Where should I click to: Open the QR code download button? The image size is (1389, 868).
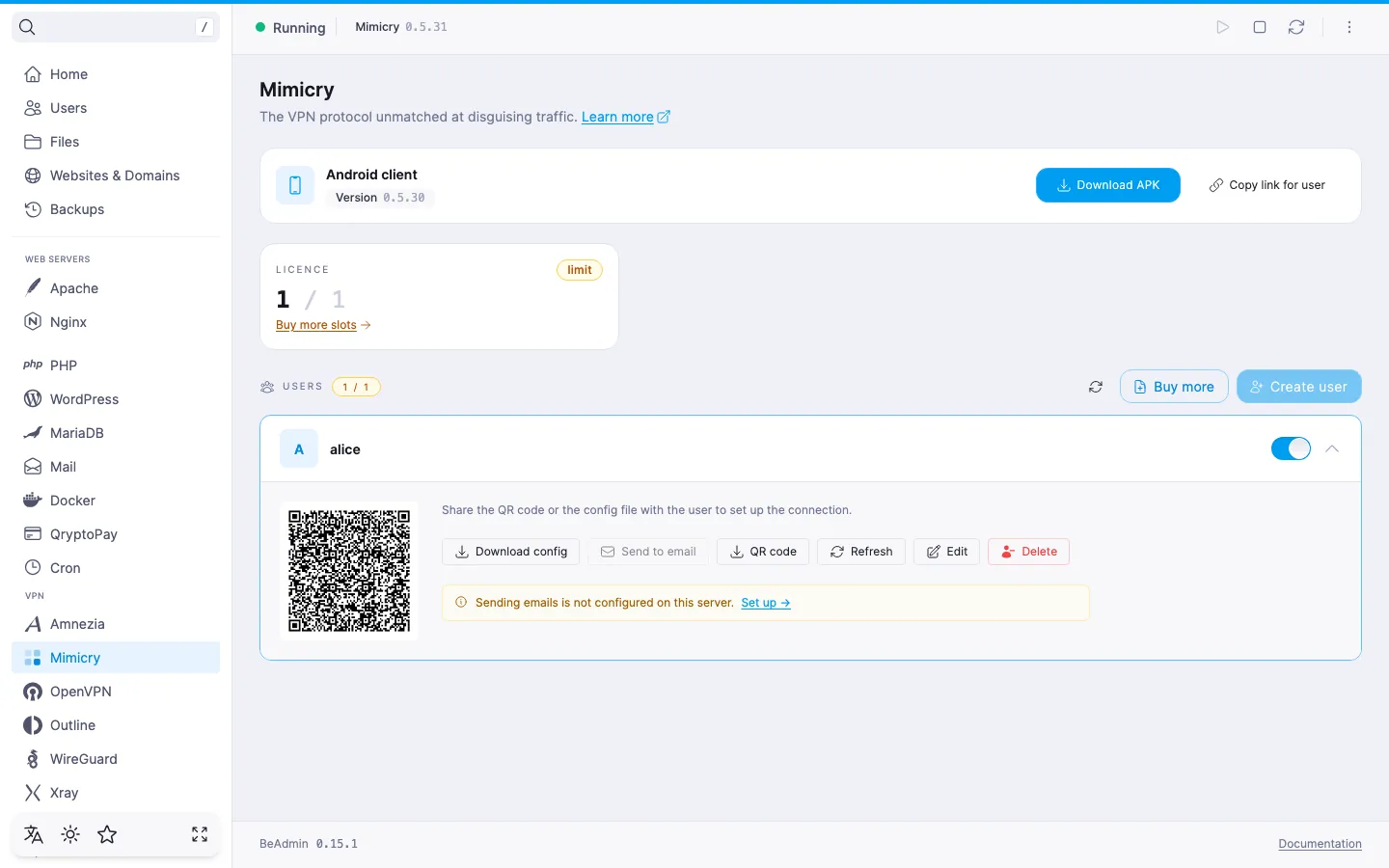coord(763,552)
